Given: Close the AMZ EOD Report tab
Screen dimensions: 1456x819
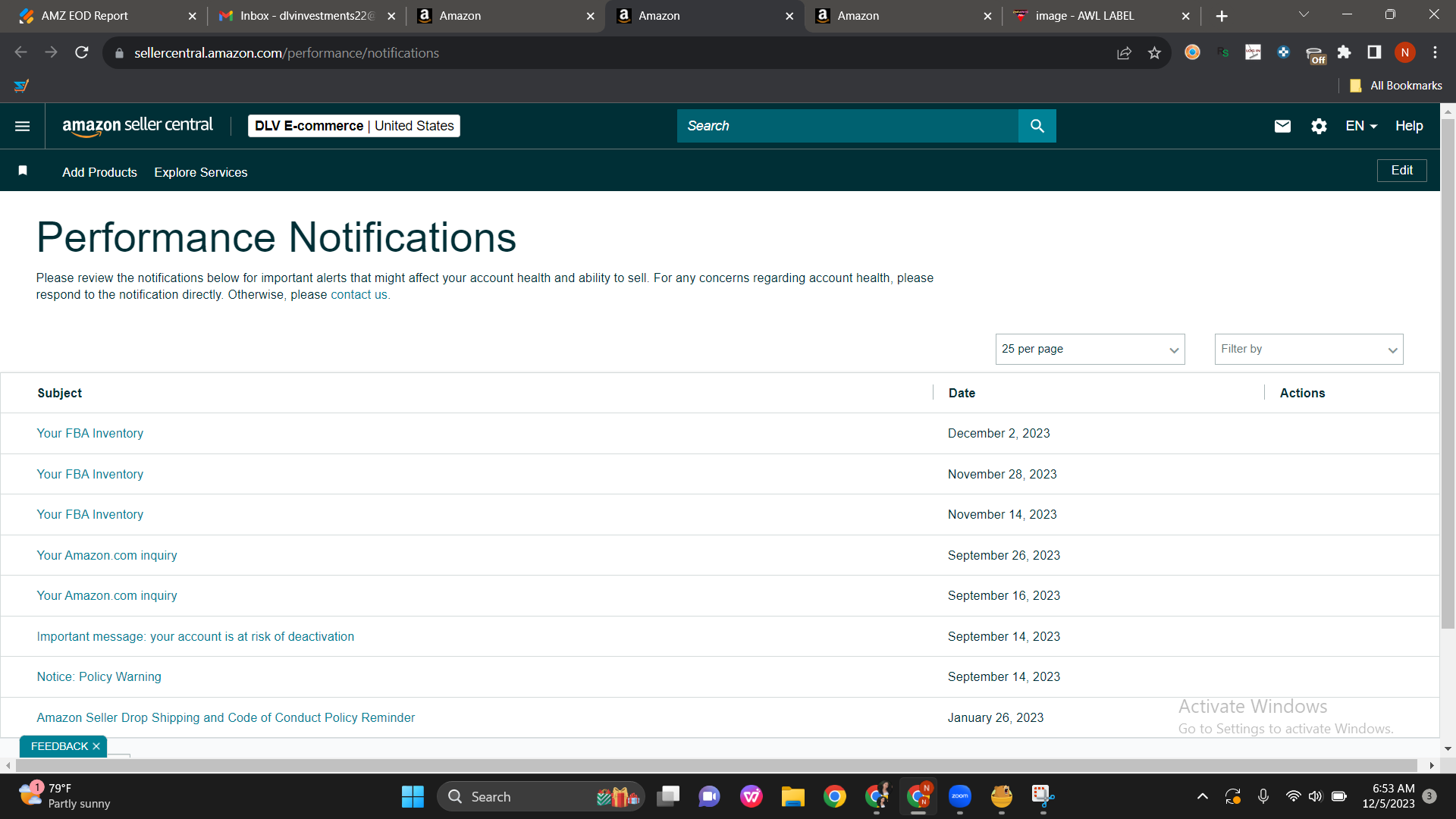Looking at the screenshot, I should coord(192,16).
